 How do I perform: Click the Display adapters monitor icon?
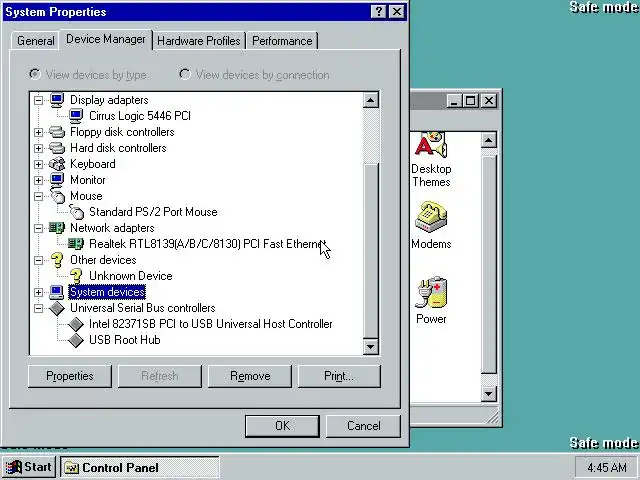tap(57, 100)
